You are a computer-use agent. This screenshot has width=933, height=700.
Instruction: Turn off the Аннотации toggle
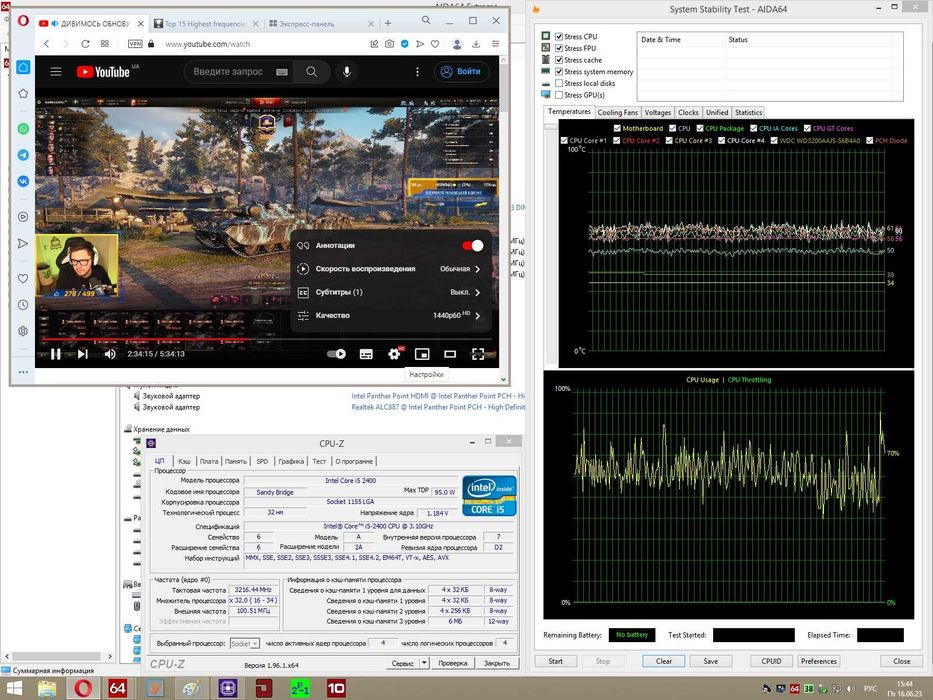472,245
